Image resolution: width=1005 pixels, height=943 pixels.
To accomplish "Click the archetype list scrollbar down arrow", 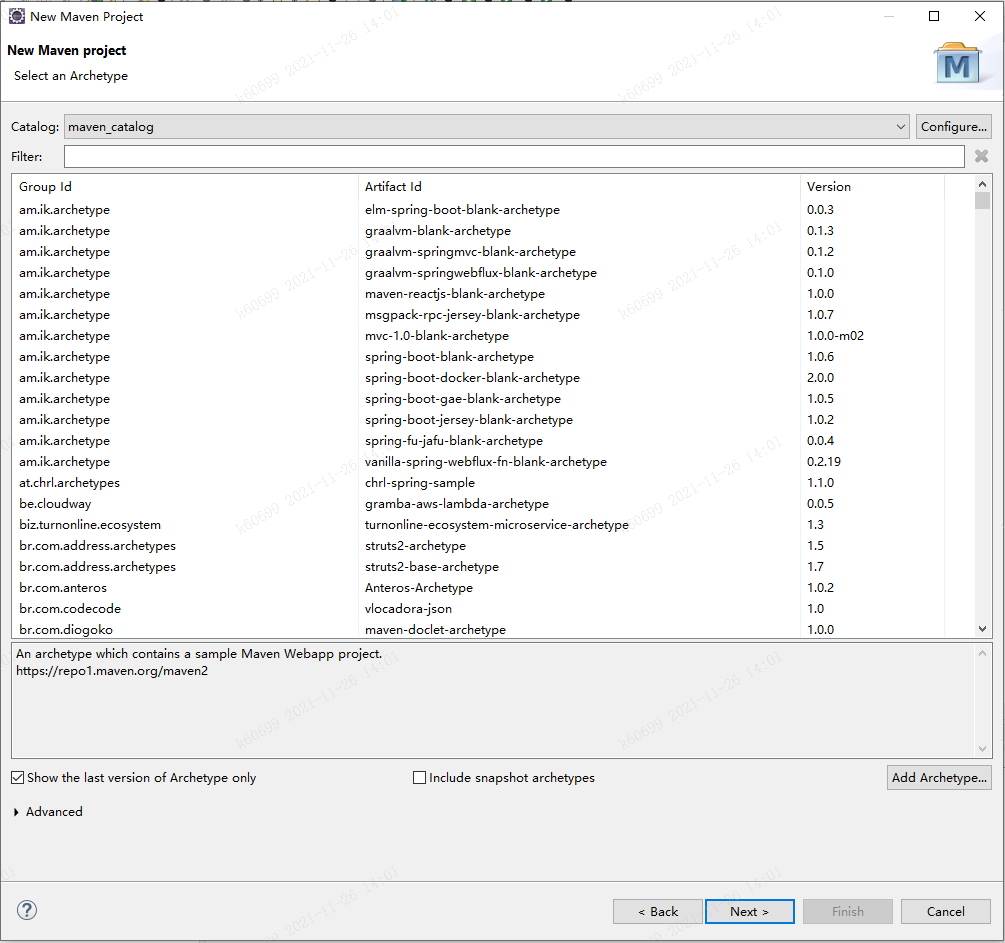I will tap(981, 630).
